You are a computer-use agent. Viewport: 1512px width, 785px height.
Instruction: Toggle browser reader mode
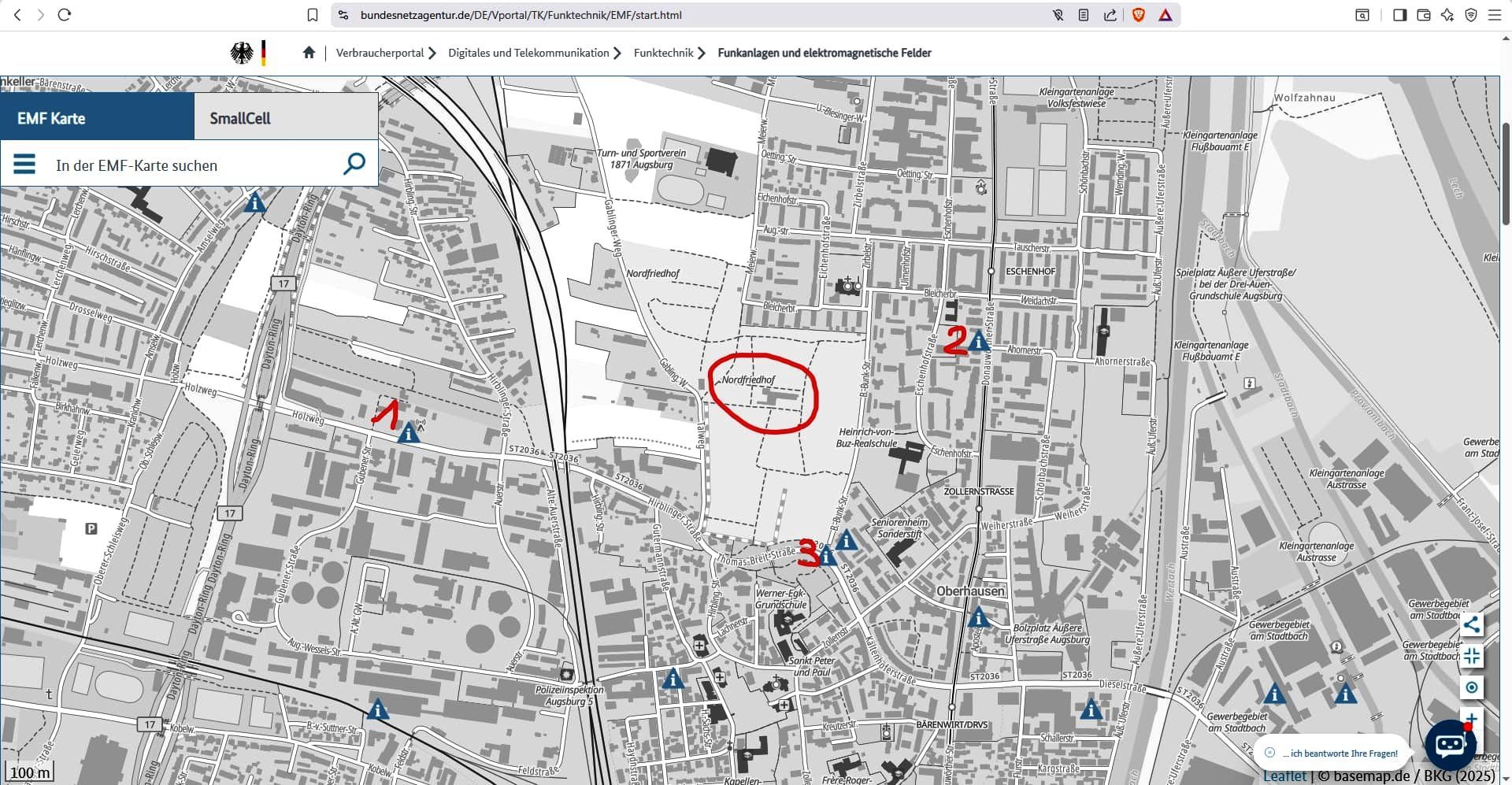pyautogui.click(x=1084, y=15)
